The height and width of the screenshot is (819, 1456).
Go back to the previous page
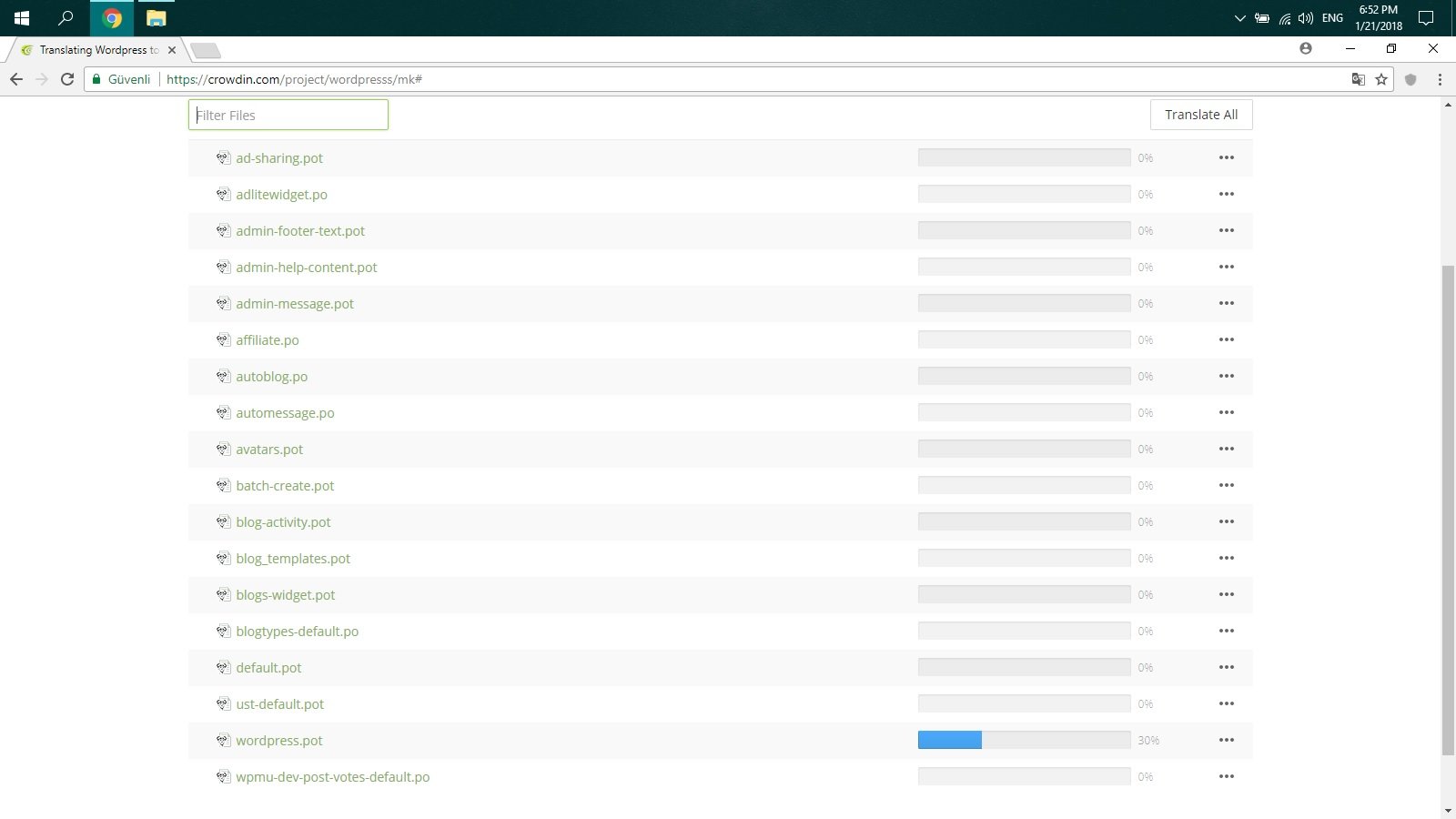tap(16, 79)
